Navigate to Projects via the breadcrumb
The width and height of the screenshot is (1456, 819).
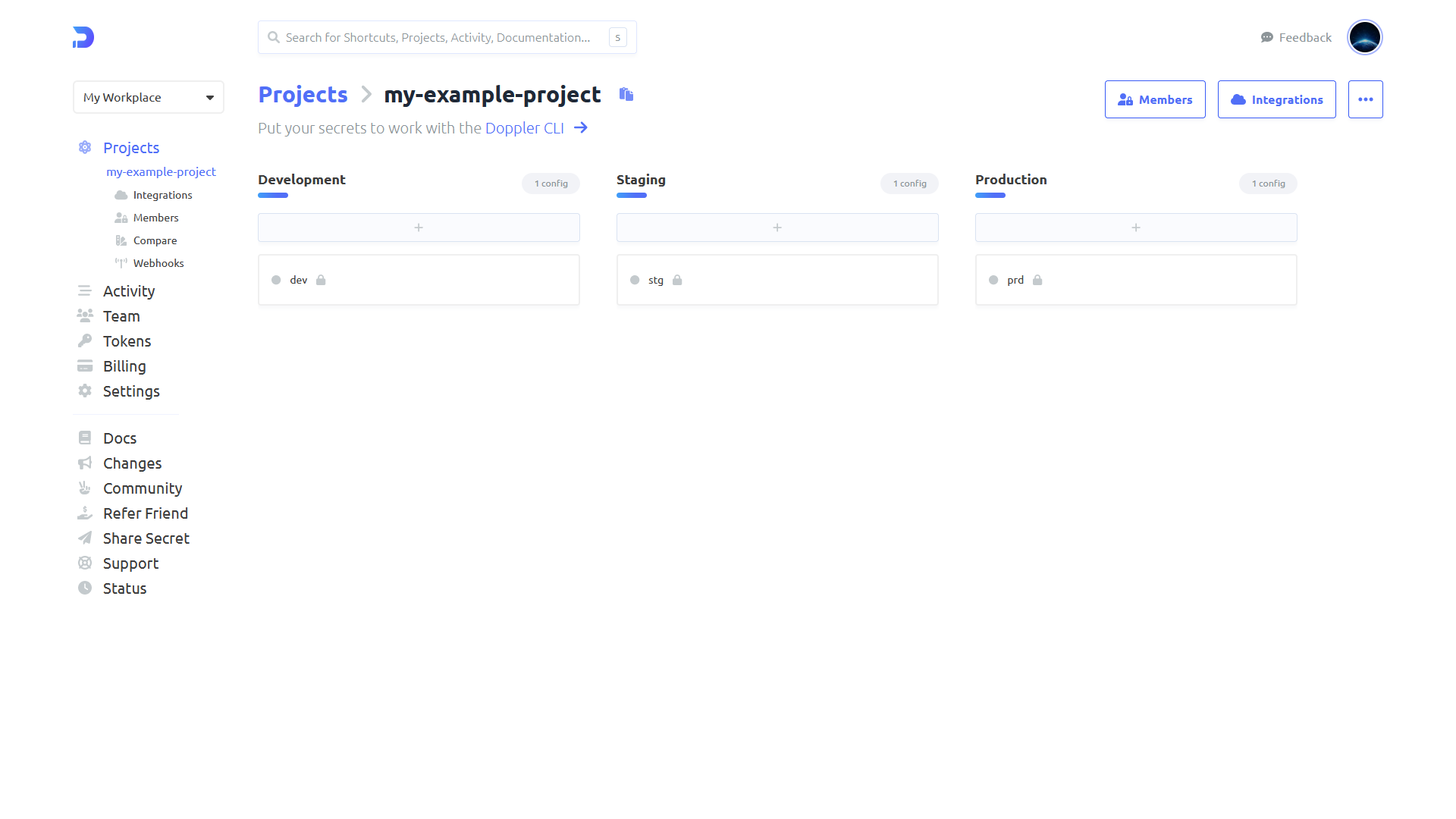302,94
